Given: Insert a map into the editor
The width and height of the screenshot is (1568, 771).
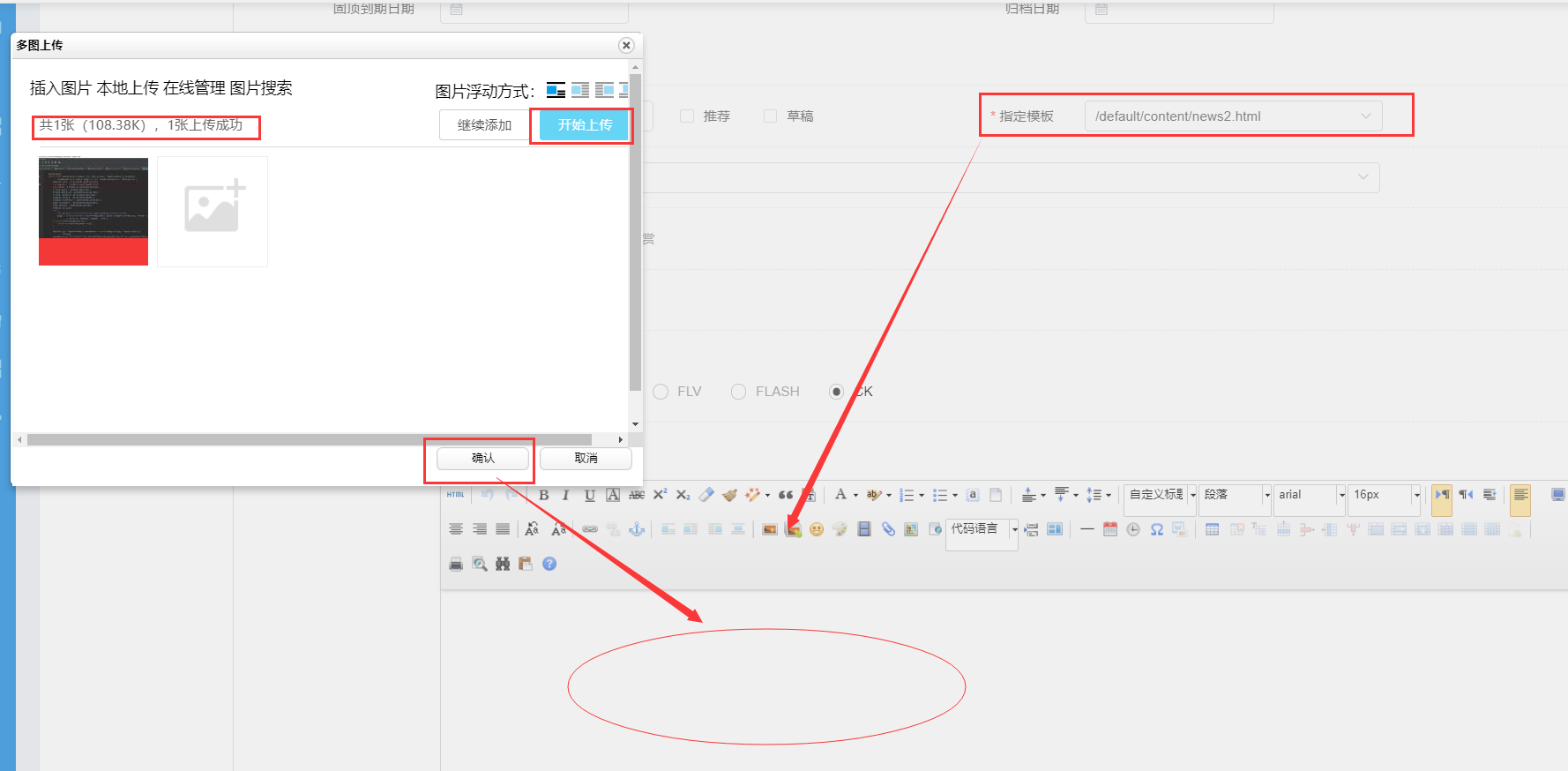Looking at the screenshot, I should (x=911, y=529).
